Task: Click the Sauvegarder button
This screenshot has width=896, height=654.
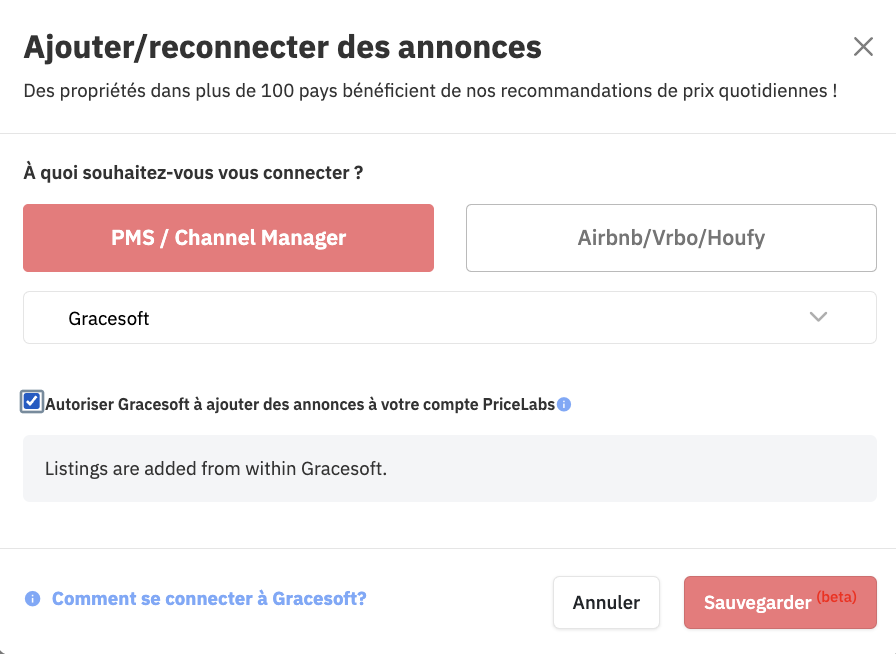Action: pyautogui.click(x=780, y=603)
